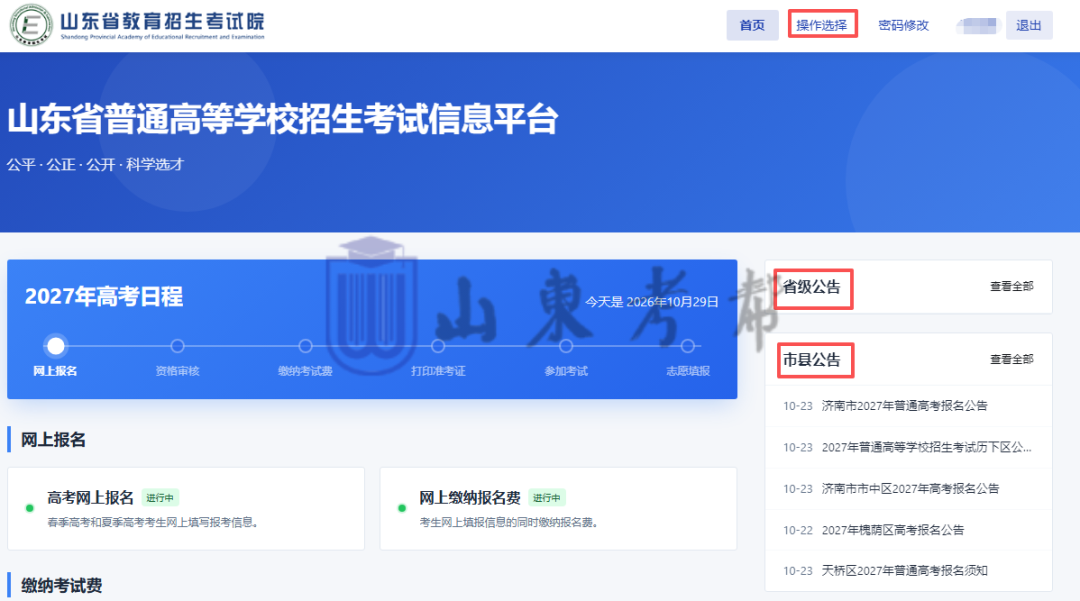Select the 打印准考证 step on the schedule timeline
This screenshot has width=1080, height=601.
438,346
